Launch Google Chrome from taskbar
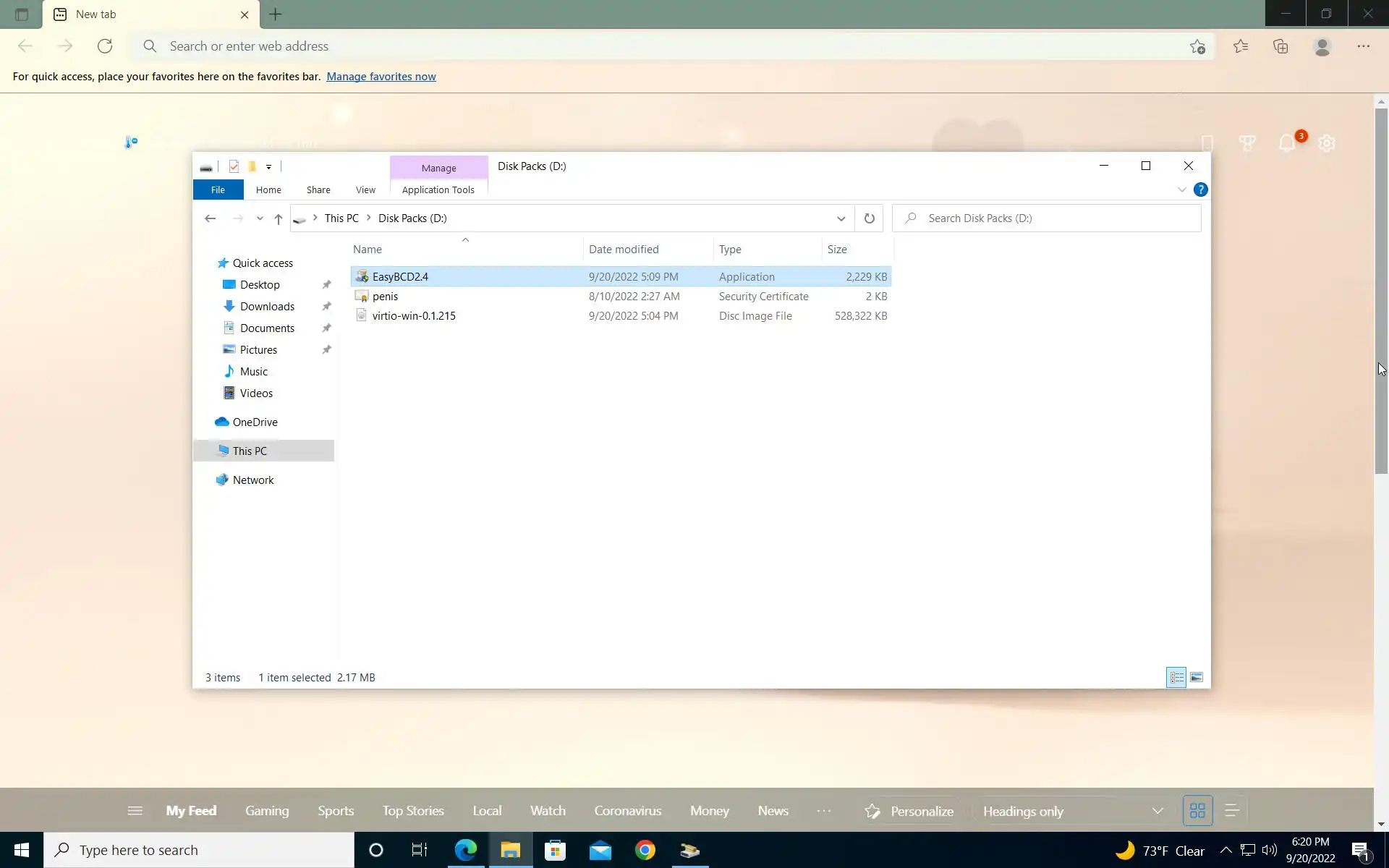This screenshot has height=868, width=1389. (x=645, y=850)
